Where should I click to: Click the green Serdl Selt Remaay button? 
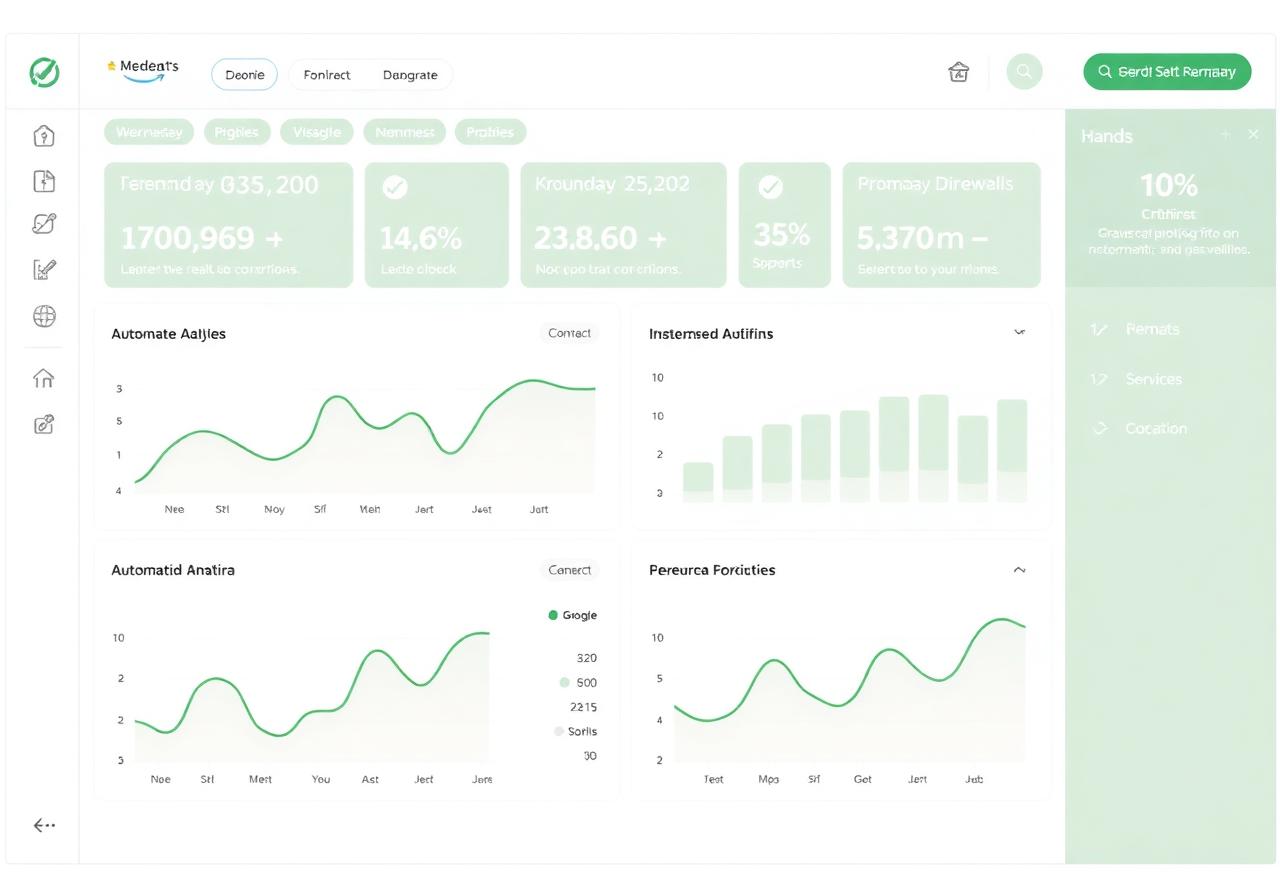click(1167, 72)
